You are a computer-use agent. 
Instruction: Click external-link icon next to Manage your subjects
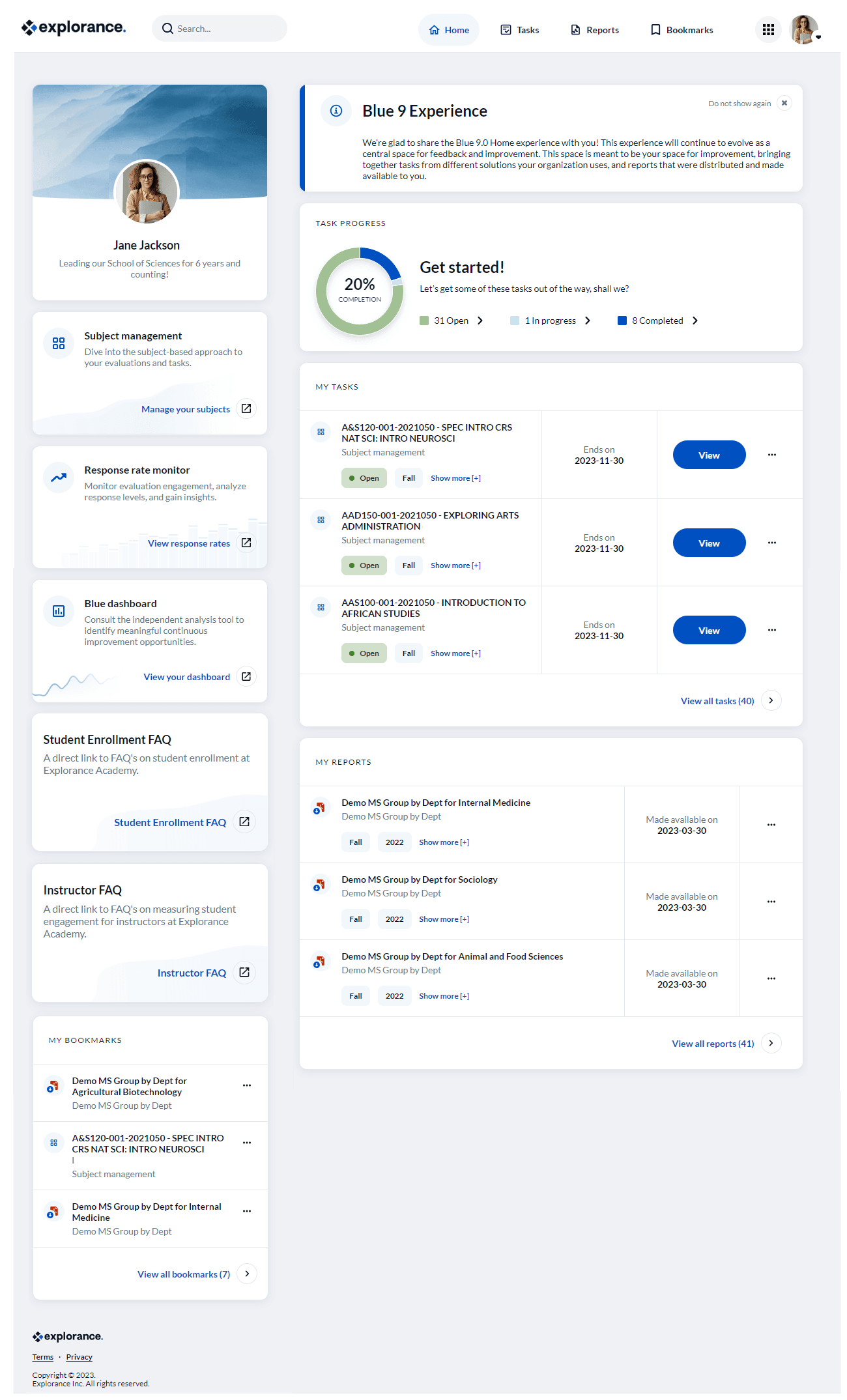point(246,408)
